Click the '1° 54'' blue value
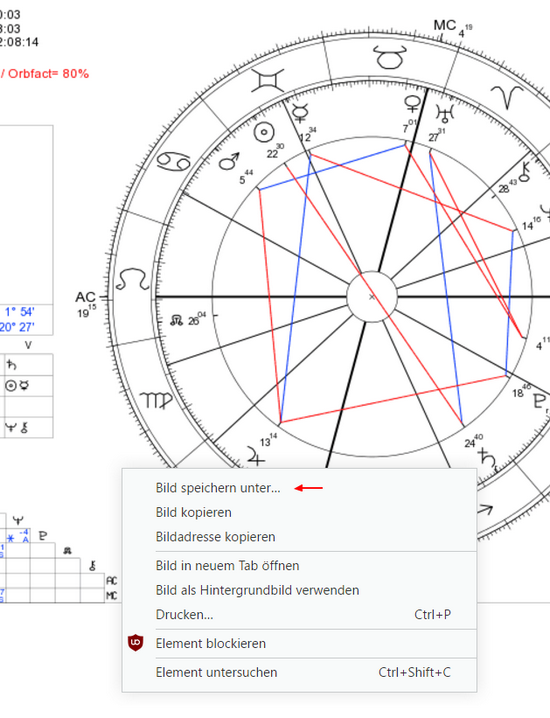Screen dimensions: 550x718 coord(19,312)
